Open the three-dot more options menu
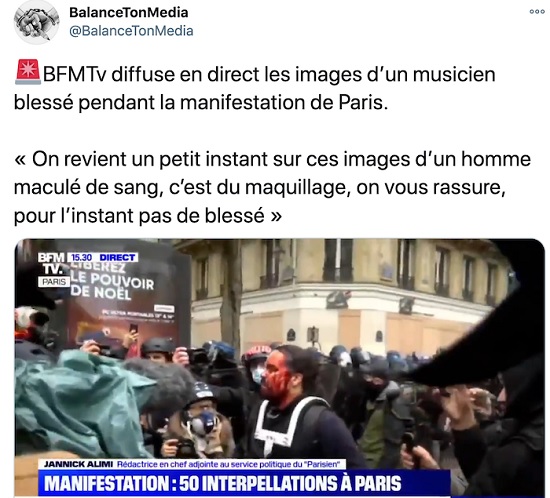 point(537,12)
